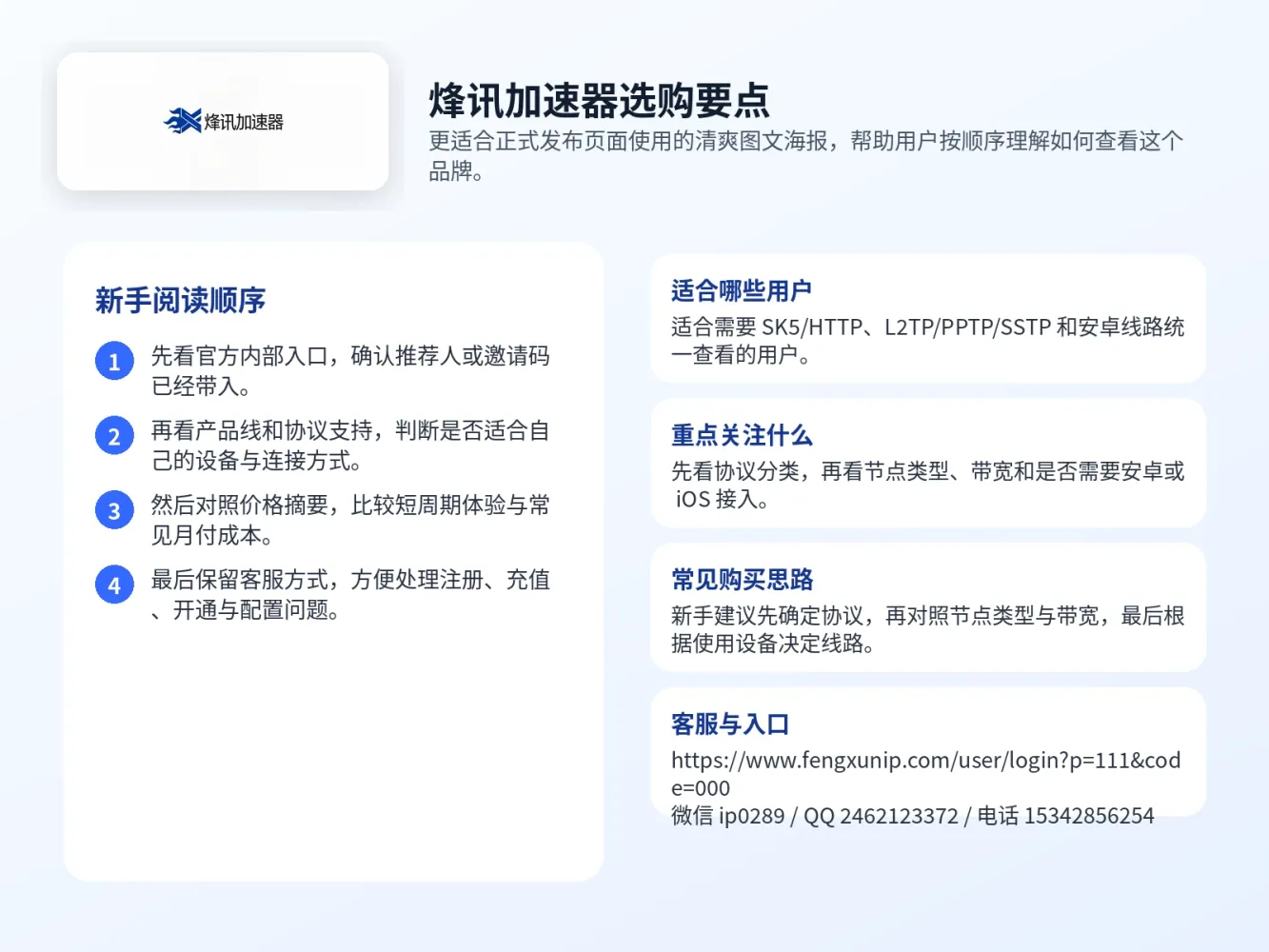Click the step 2 number badge
Viewport: 1269px width, 952px height.
[114, 436]
